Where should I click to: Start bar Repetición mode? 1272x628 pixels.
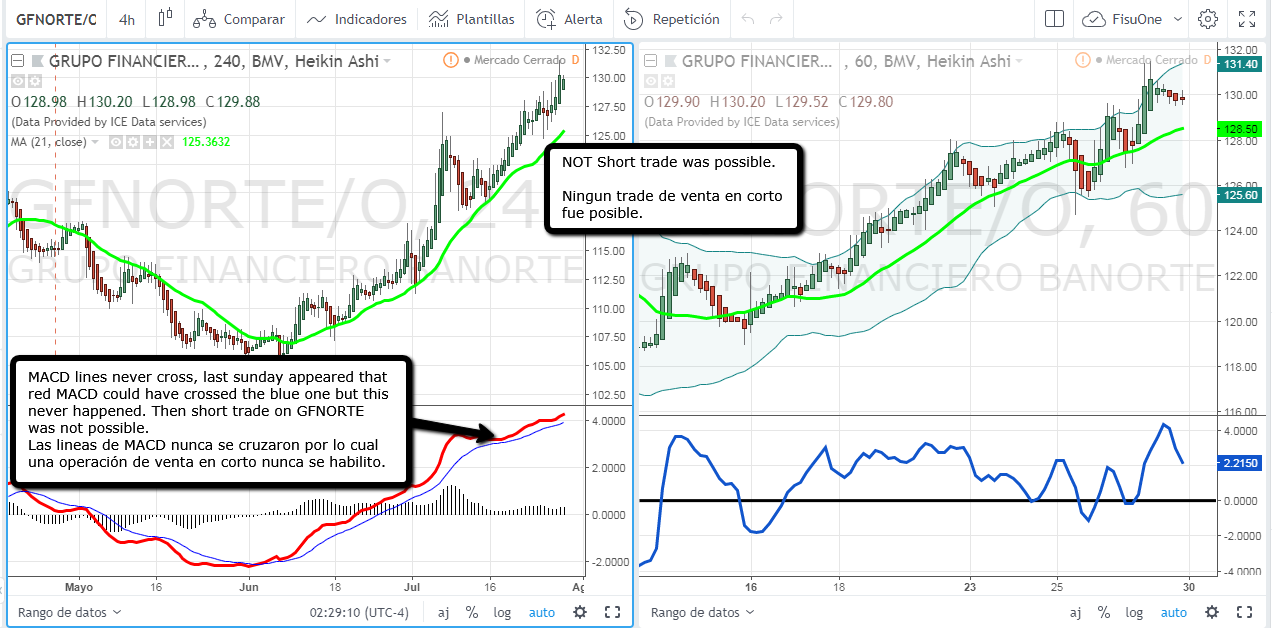[671, 19]
